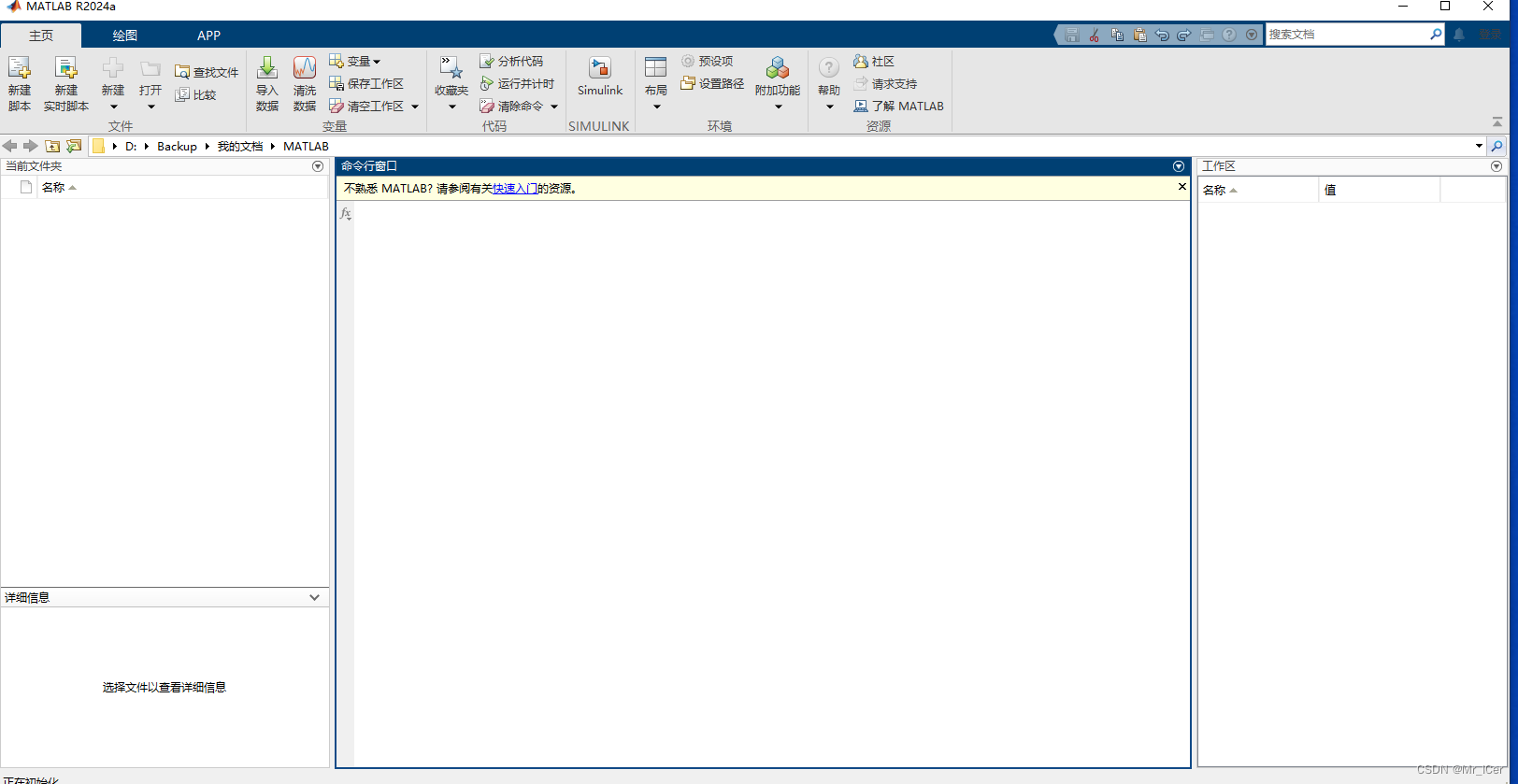Open the 清洗数据 clean data tool
This screenshot has height=784, width=1518.
[x=305, y=83]
